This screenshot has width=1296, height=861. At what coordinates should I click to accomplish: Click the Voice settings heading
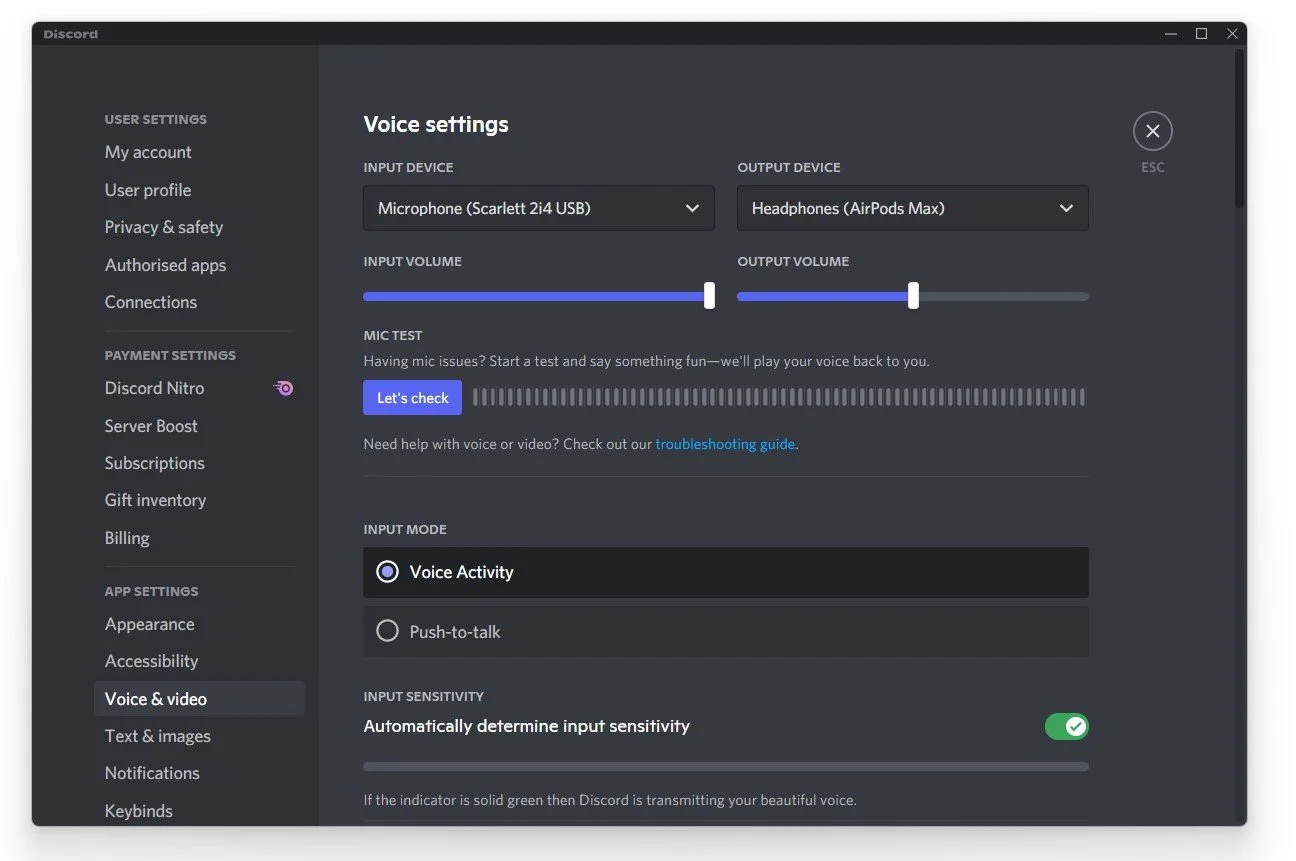436,125
